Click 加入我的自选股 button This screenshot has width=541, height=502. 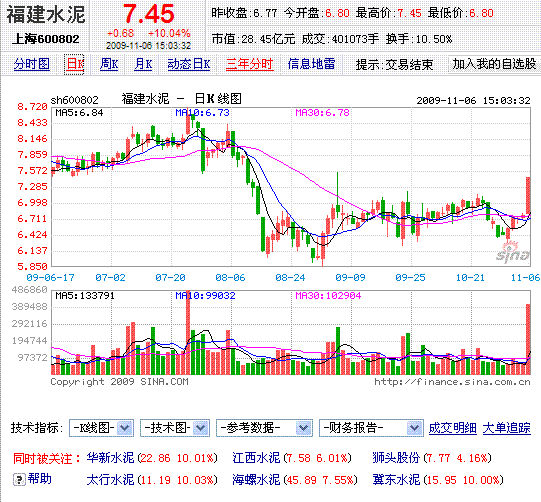[494, 64]
